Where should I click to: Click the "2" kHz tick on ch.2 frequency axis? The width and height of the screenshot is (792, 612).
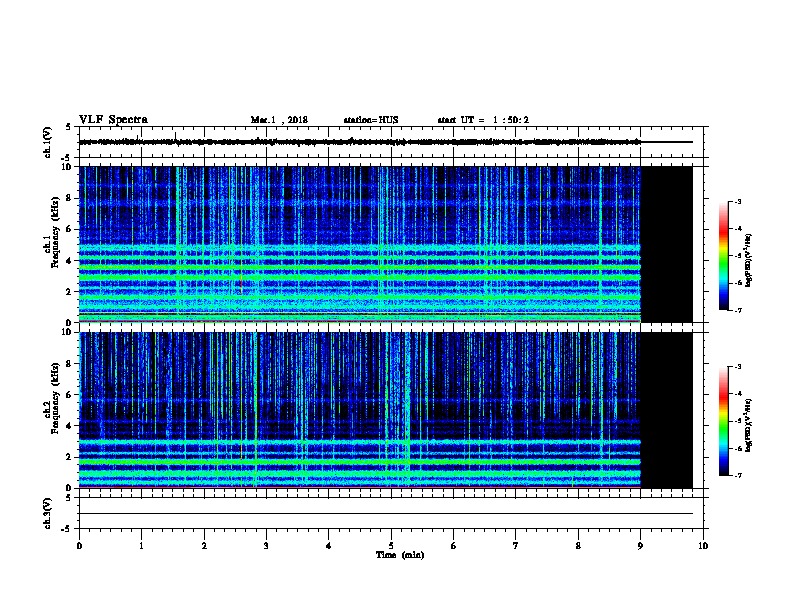[x=69, y=457]
